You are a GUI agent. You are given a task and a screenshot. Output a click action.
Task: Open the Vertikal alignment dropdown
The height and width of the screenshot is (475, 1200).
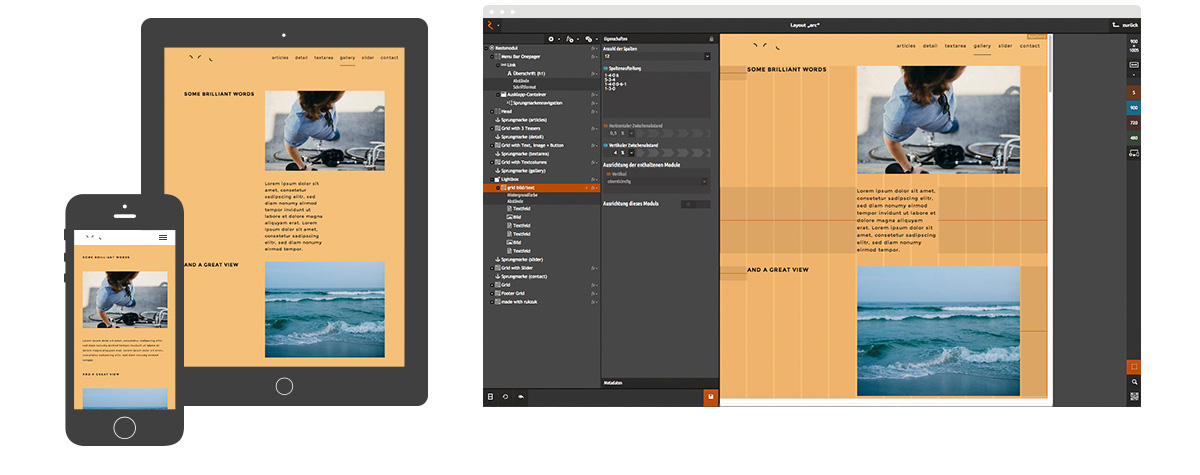click(656, 182)
